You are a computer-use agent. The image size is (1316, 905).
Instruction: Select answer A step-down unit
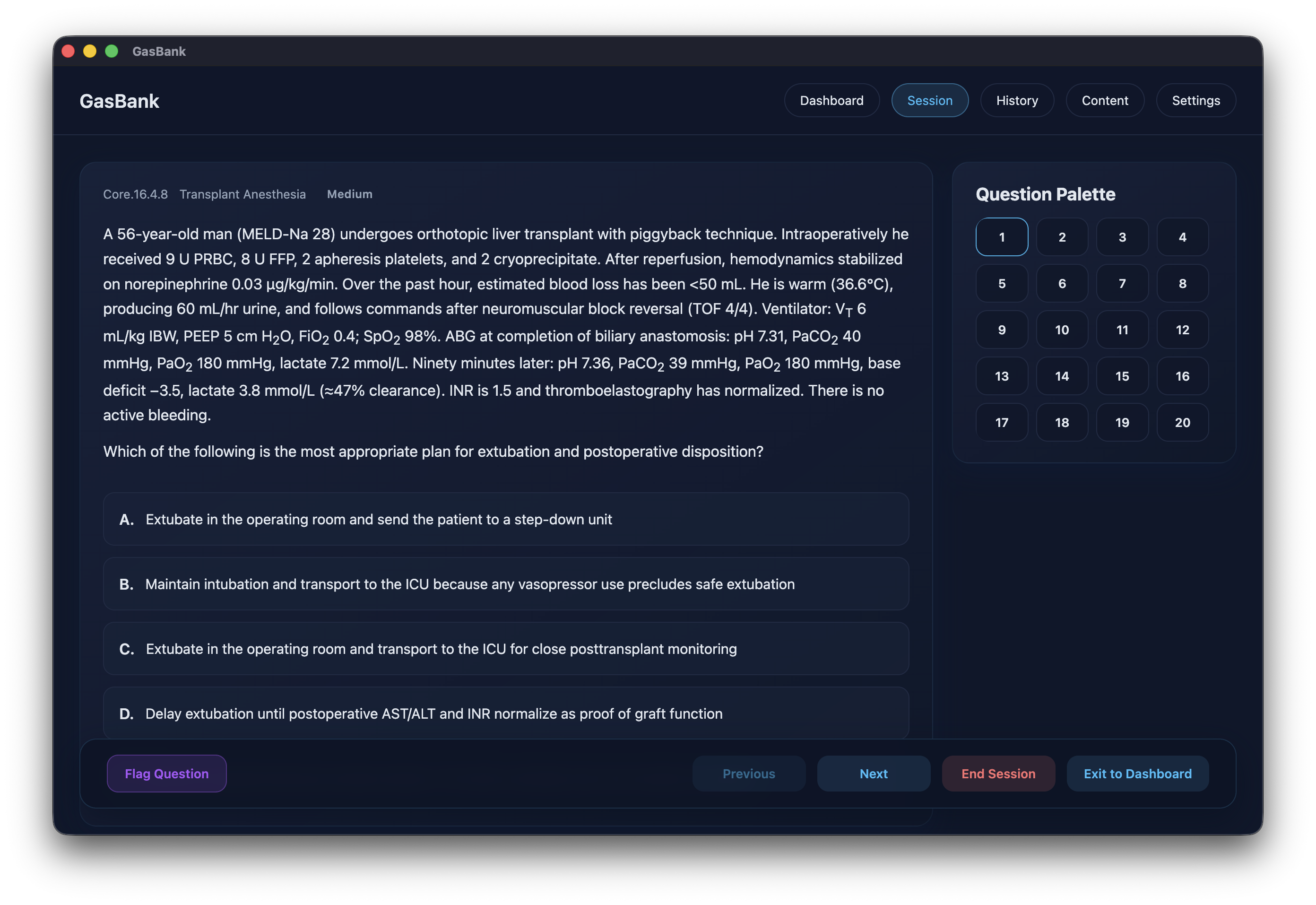(505, 519)
